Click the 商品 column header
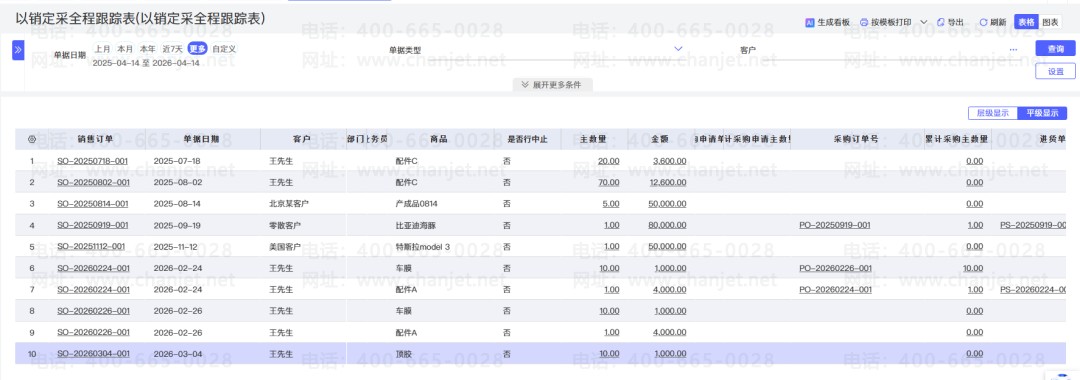The width and height of the screenshot is (1080, 380). tap(439, 139)
